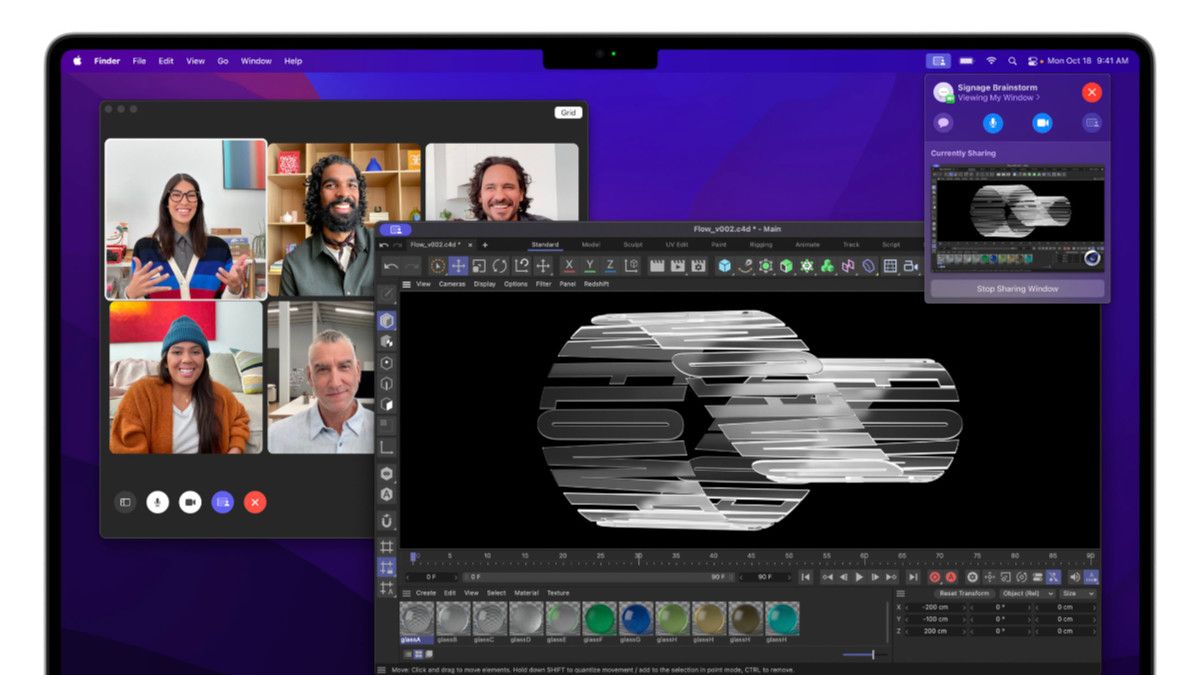Screen dimensions: 1200x675
Task: Click the Stop Sharing Window button
Action: click(1016, 288)
